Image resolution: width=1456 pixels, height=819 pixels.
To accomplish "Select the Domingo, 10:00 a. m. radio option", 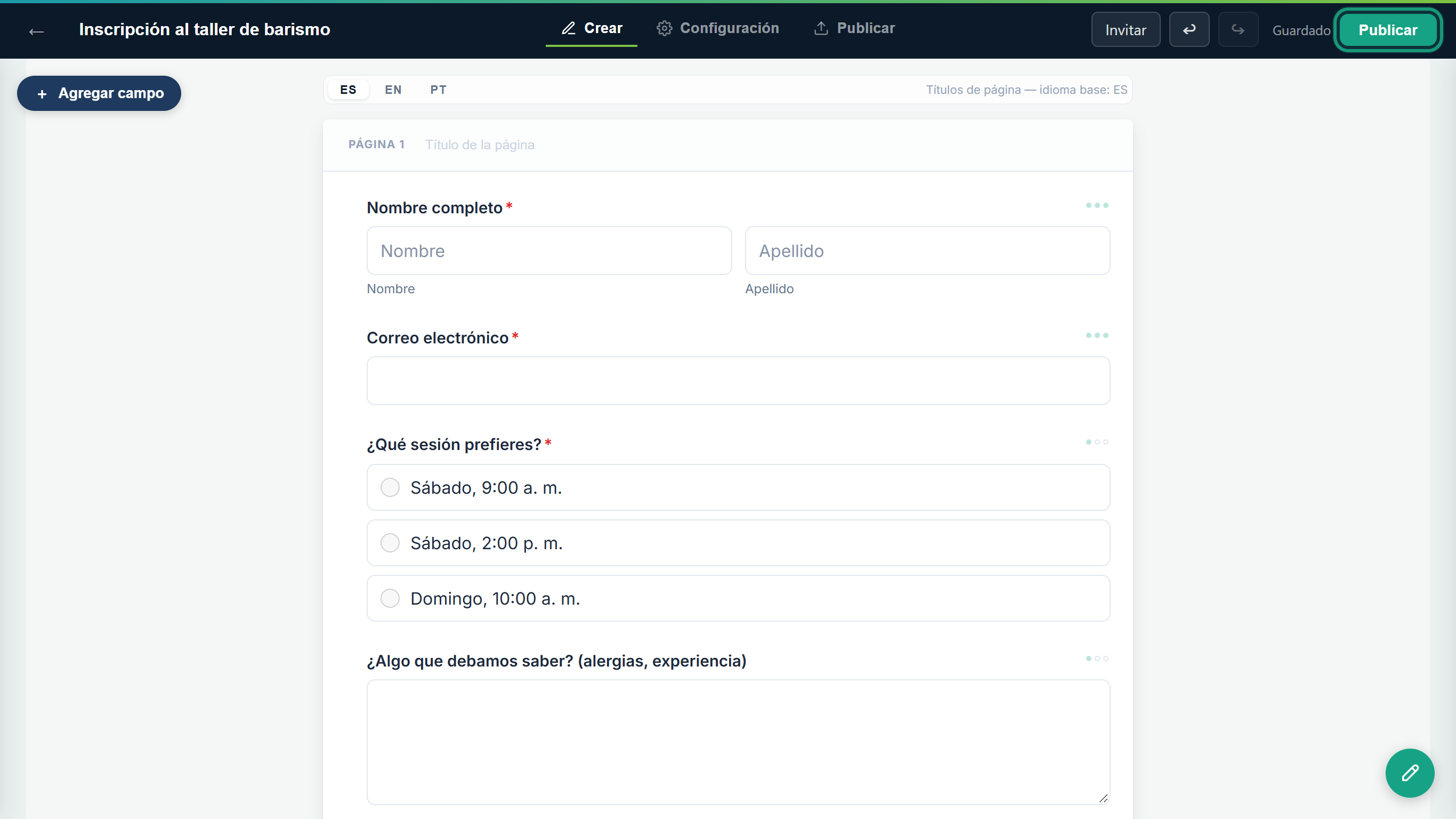I will point(738,598).
